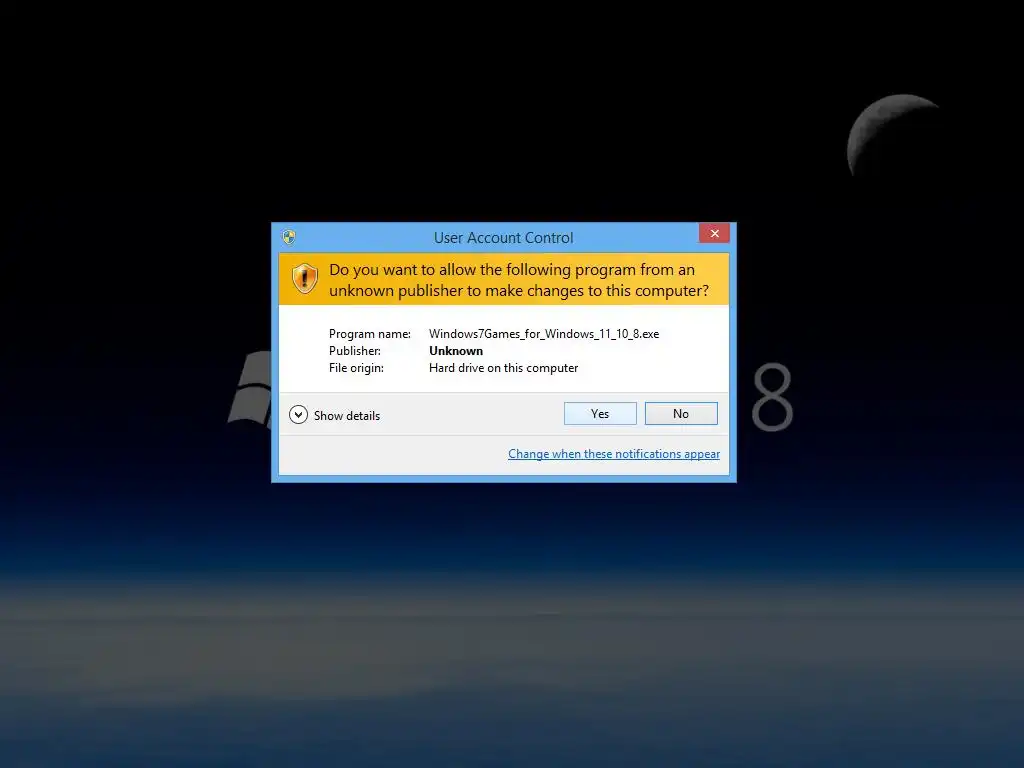Click Hard drive on this computer text

504,368
